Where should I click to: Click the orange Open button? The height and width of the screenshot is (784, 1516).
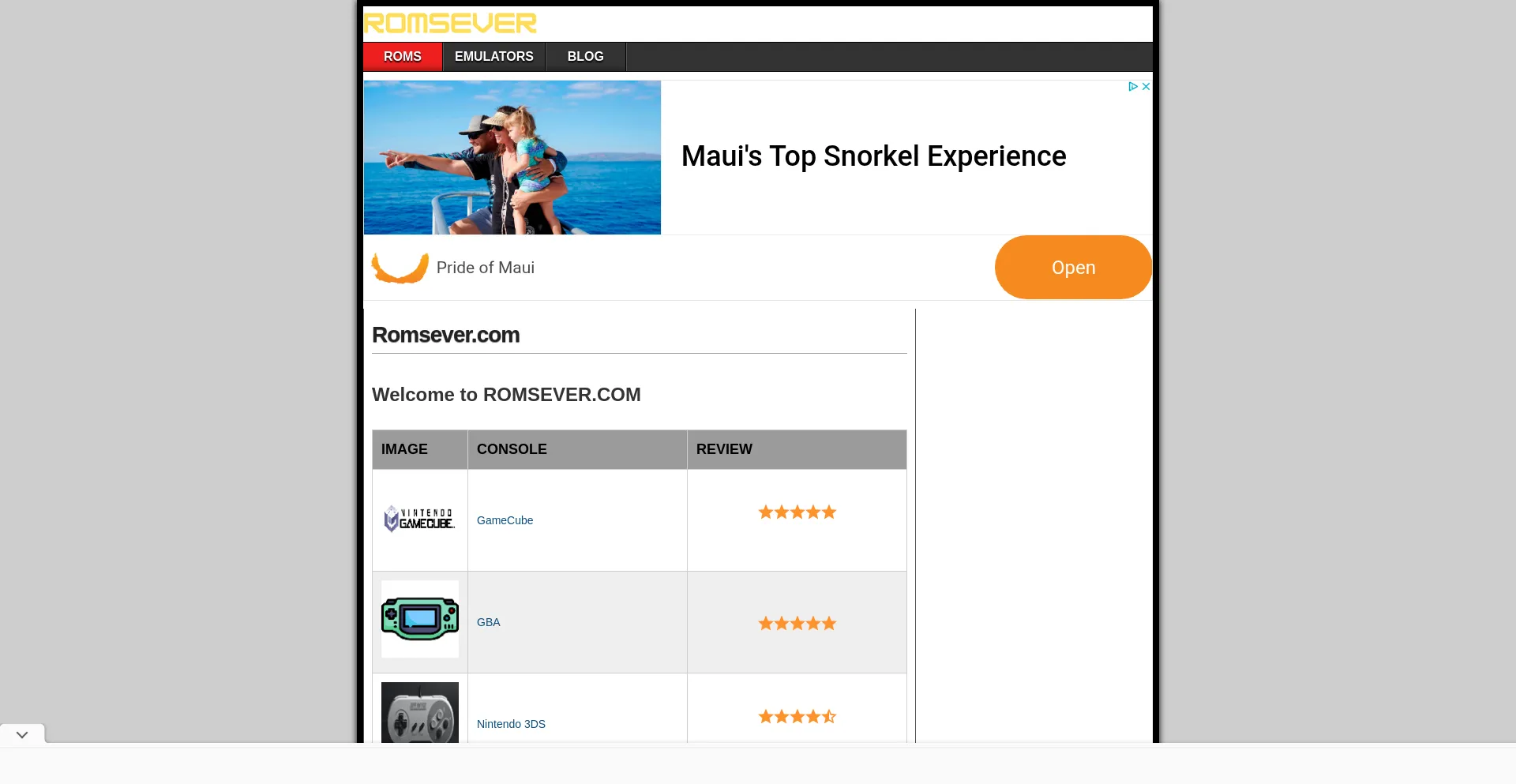point(1073,267)
